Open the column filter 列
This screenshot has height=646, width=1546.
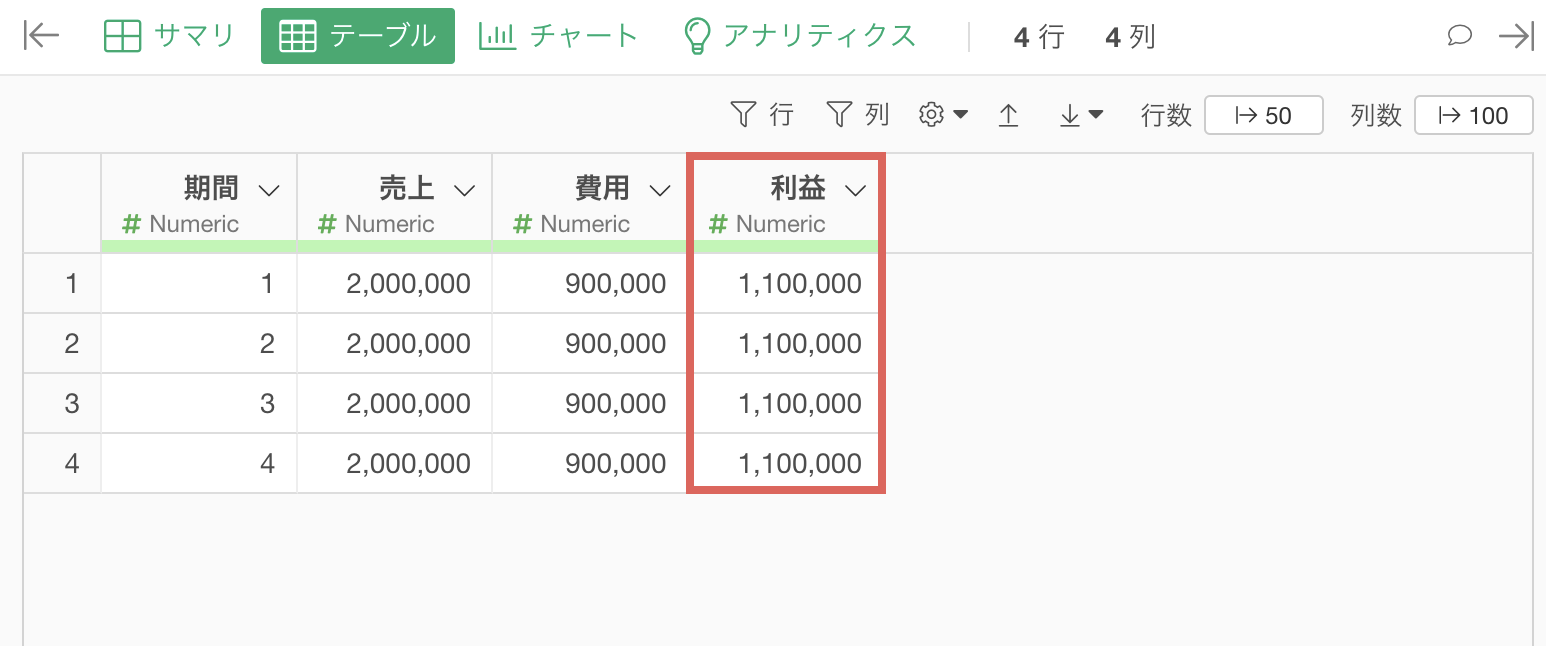pos(858,115)
